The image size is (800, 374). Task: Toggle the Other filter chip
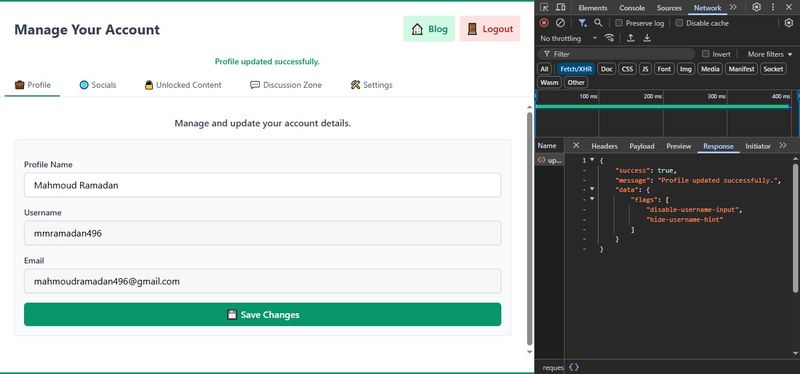coord(576,82)
